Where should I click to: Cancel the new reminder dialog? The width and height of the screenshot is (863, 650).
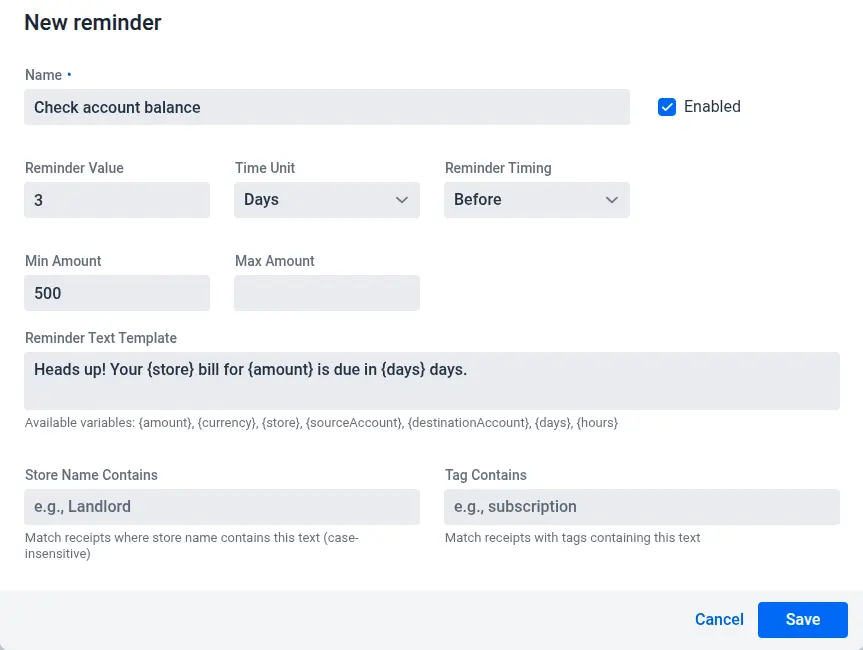point(719,620)
